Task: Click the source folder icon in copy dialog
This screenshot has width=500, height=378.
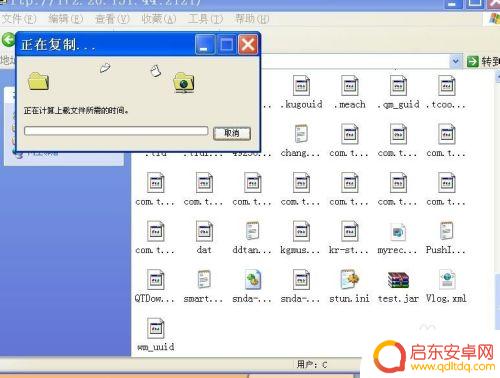Action: [x=38, y=81]
